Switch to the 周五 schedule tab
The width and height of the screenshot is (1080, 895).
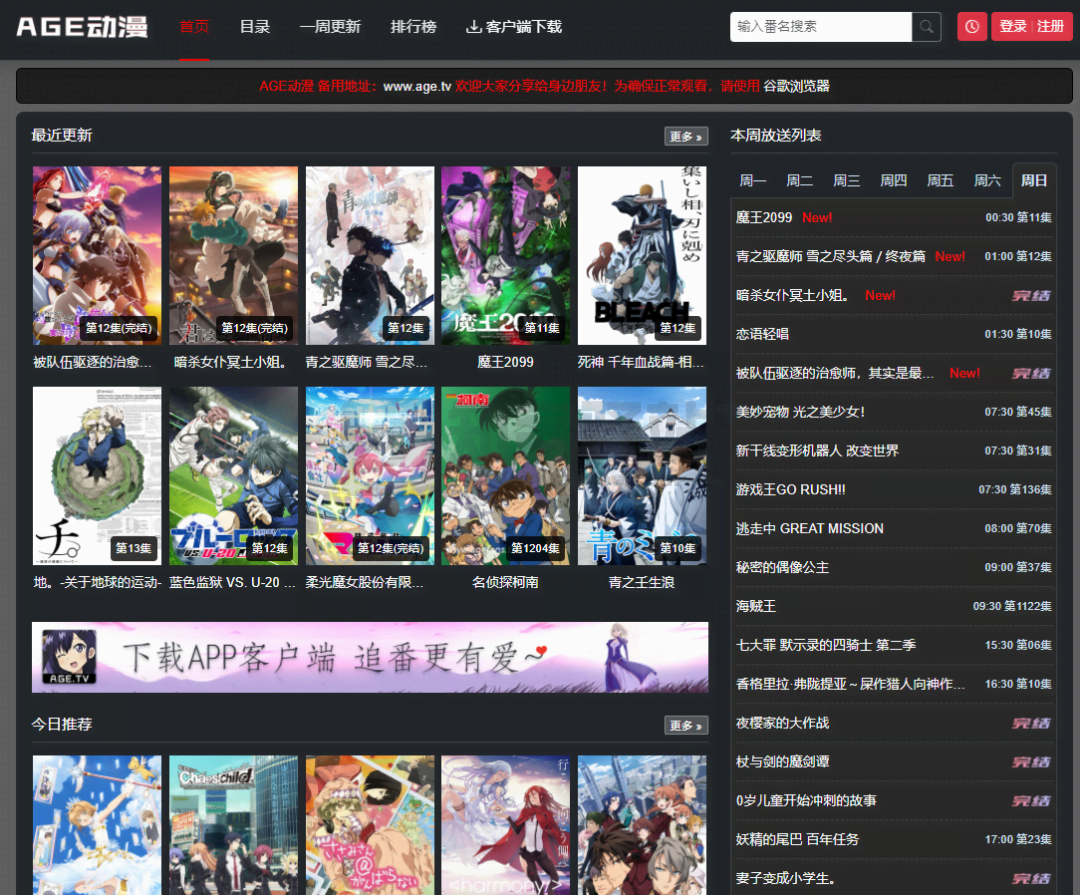tap(940, 181)
